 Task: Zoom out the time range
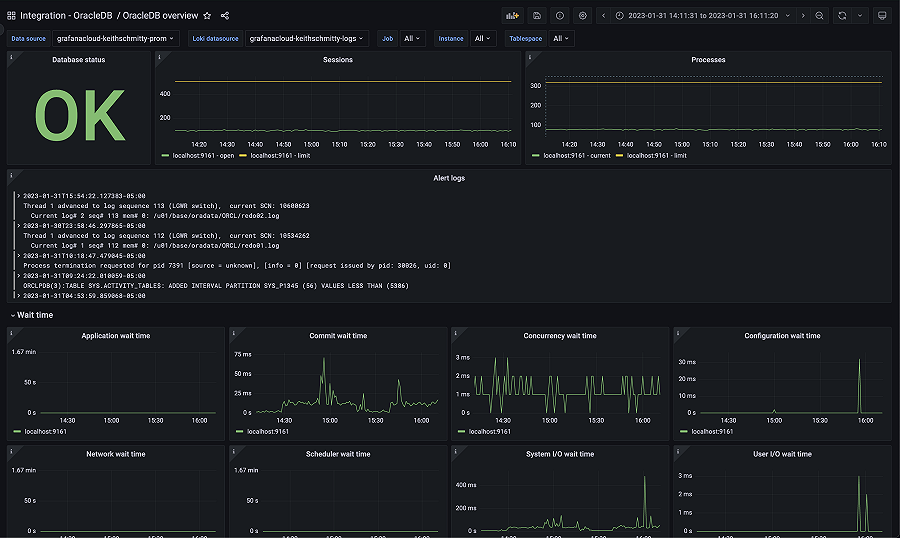pos(819,16)
